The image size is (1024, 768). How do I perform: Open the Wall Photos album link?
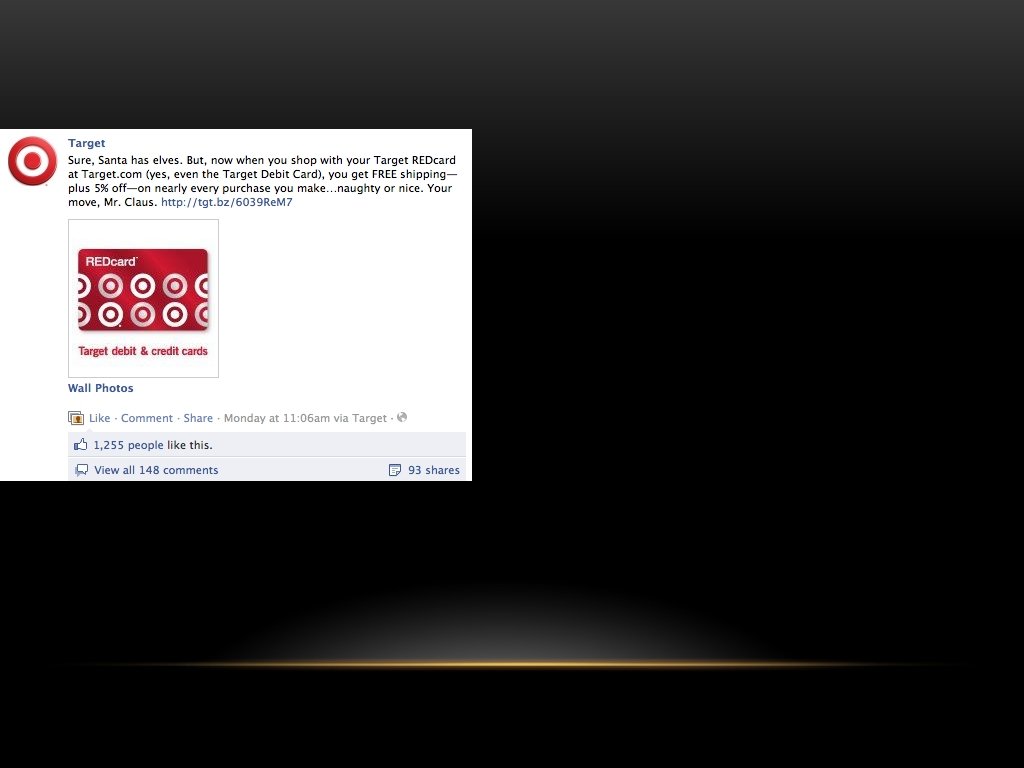101,388
